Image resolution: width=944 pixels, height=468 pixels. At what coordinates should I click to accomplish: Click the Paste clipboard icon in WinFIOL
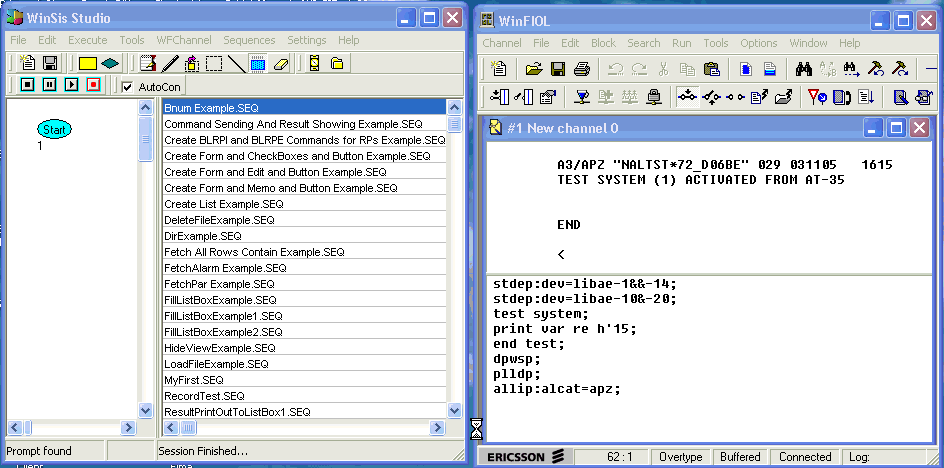point(712,69)
